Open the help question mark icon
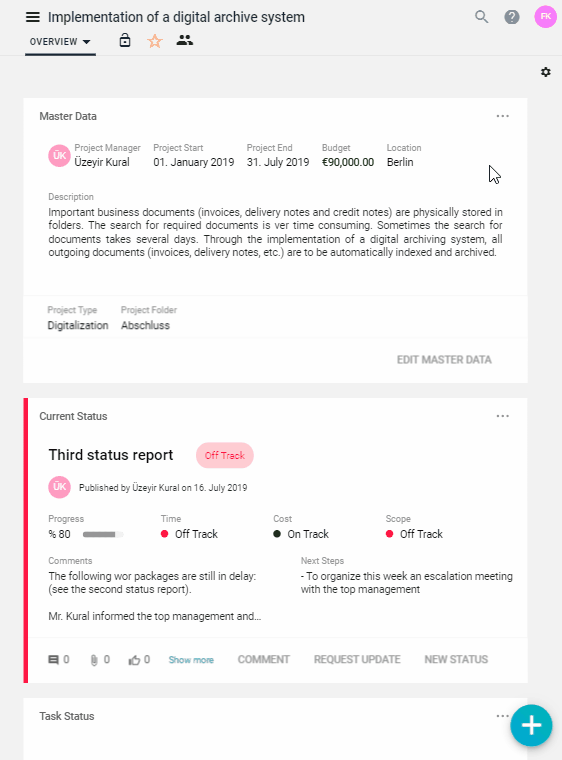Image resolution: width=562 pixels, height=760 pixels. pyautogui.click(x=512, y=17)
